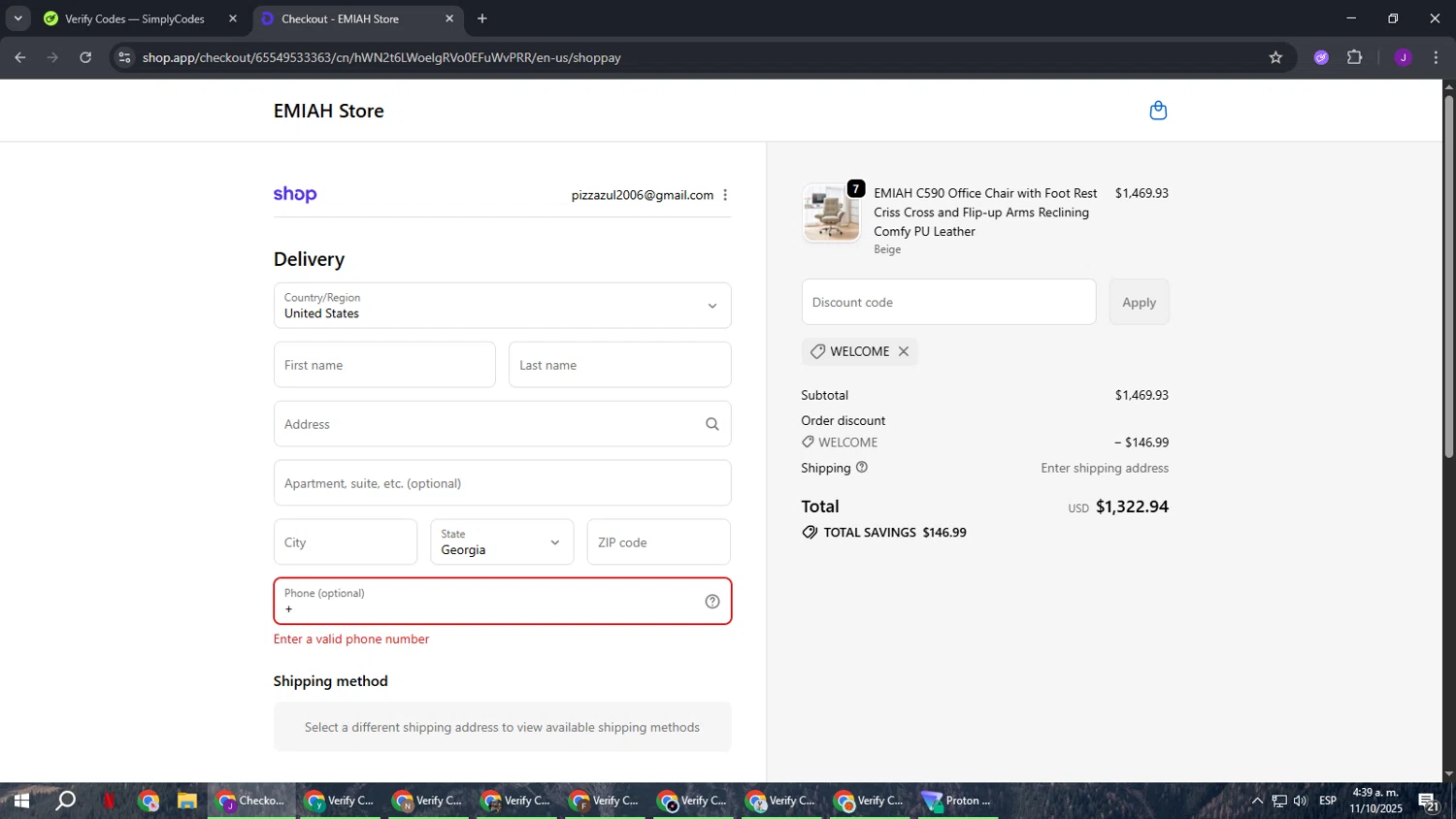Click the Enter a valid phone number error
This screenshot has height=819, width=1456.
coord(351,639)
